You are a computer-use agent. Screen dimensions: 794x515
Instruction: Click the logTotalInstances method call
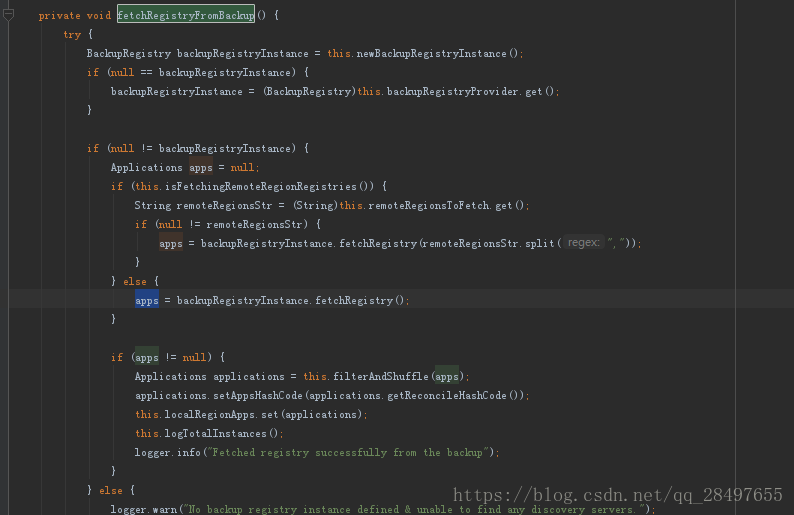(216, 434)
